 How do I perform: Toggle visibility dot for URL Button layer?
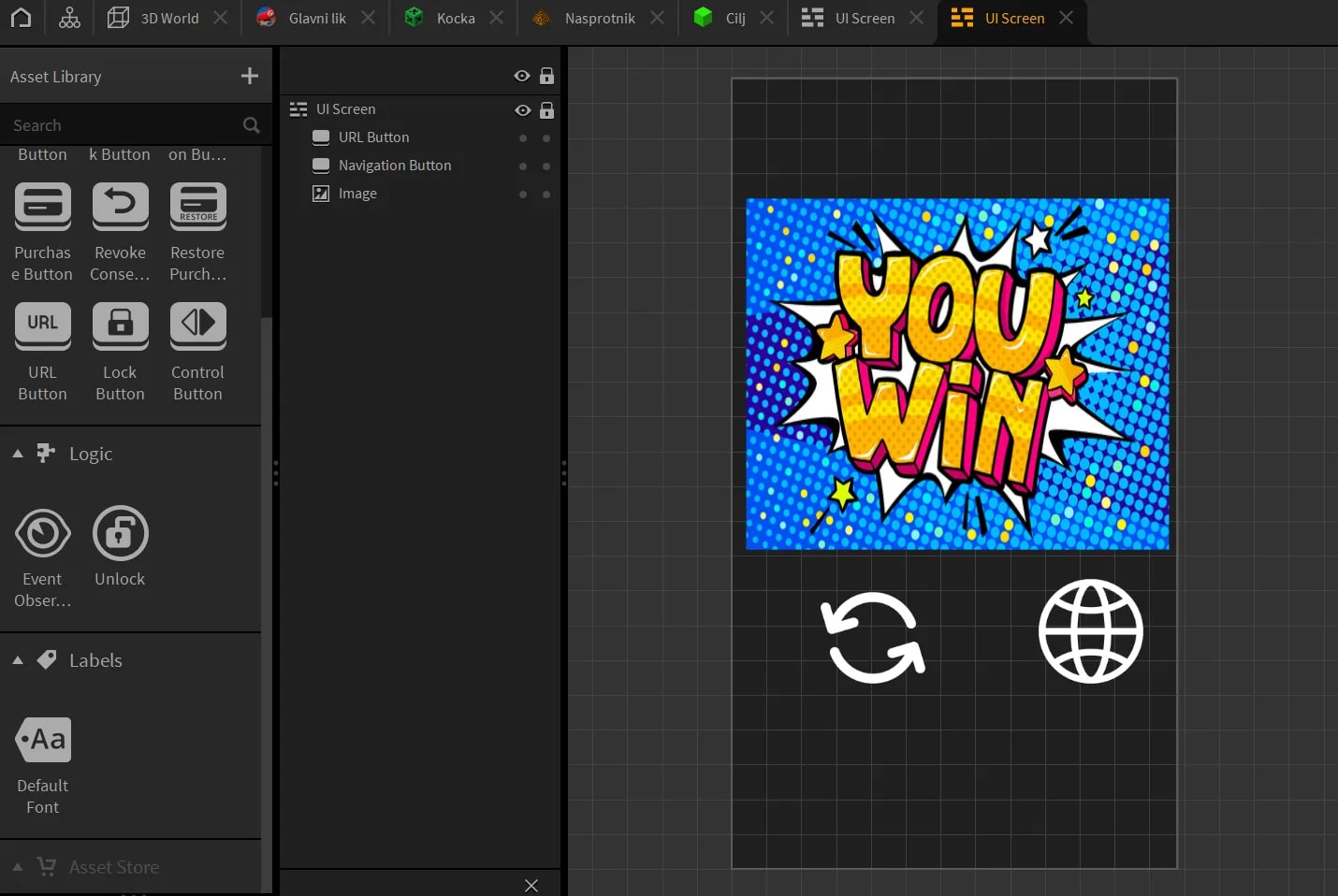(x=523, y=138)
